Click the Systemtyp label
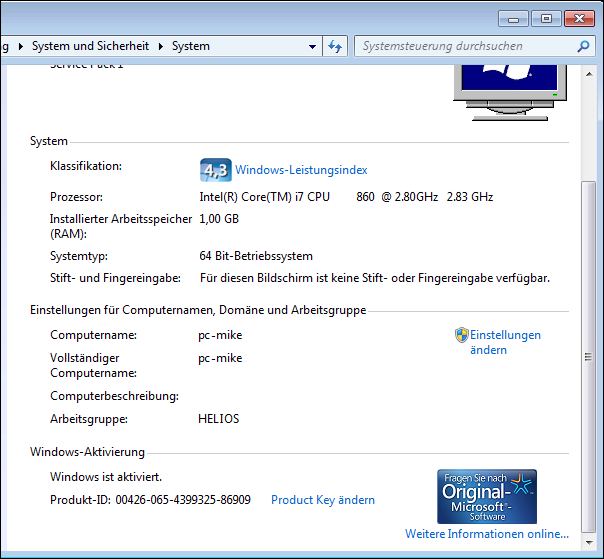The width and height of the screenshot is (604, 559). (79, 256)
